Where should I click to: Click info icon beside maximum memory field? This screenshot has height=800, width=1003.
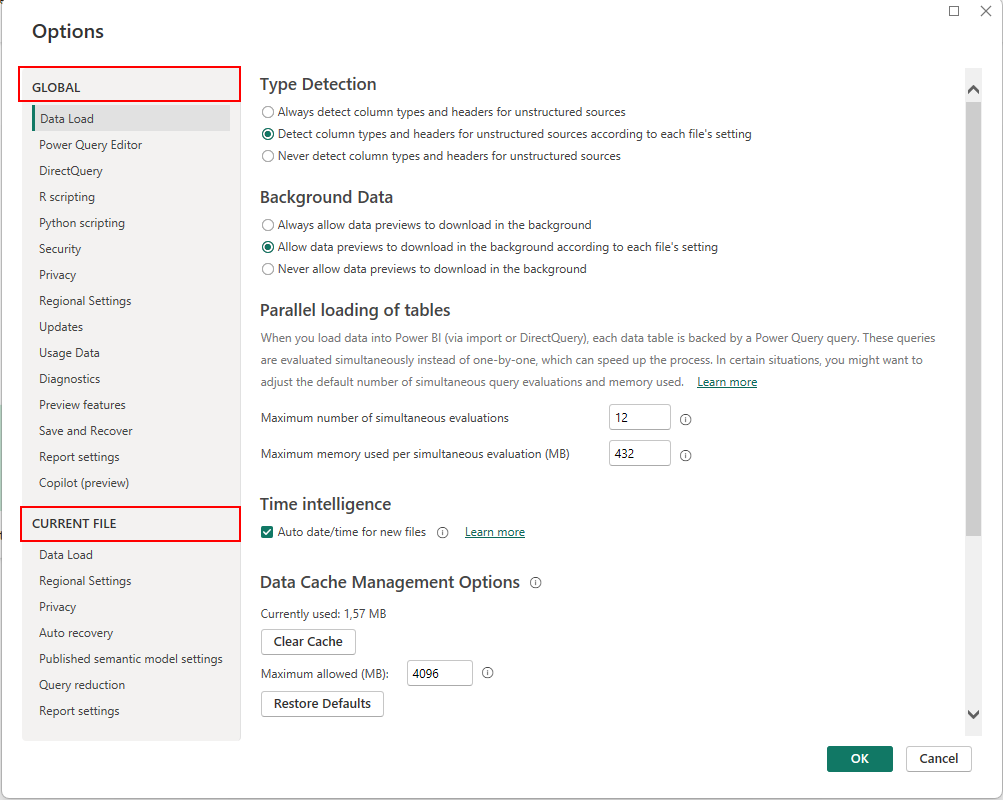[685, 455]
